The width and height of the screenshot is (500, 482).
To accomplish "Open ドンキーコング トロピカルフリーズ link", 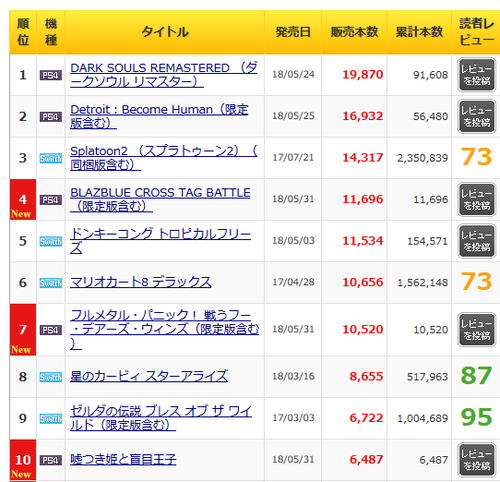I will (x=160, y=241).
